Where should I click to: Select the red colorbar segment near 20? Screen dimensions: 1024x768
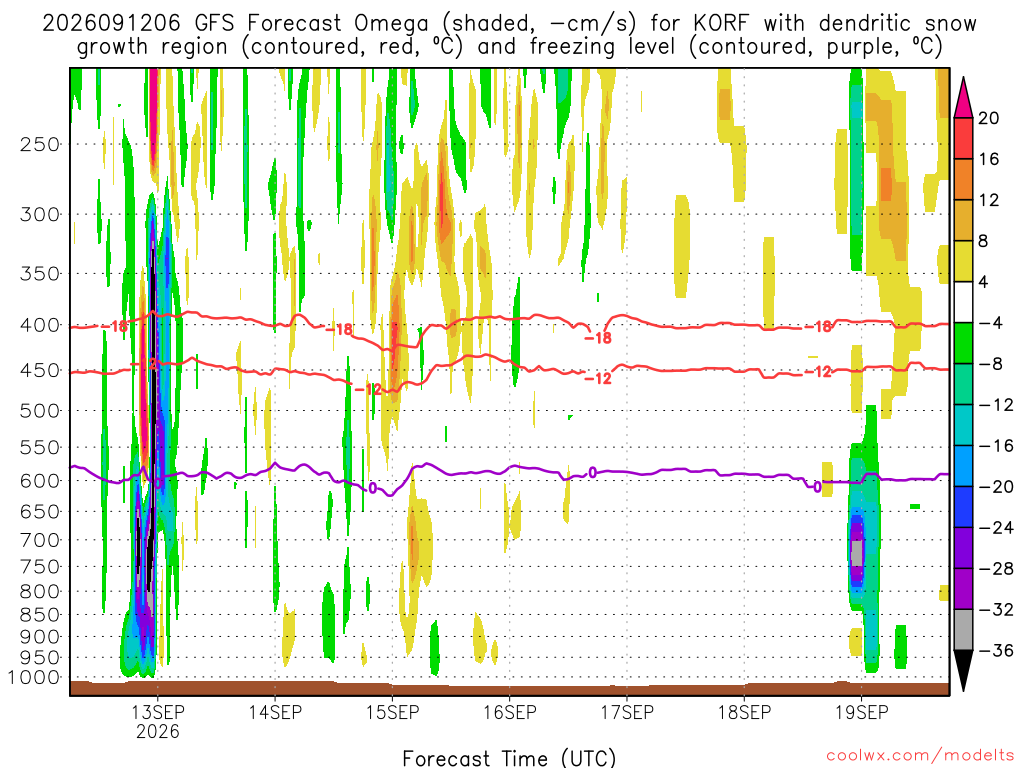tap(963, 138)
